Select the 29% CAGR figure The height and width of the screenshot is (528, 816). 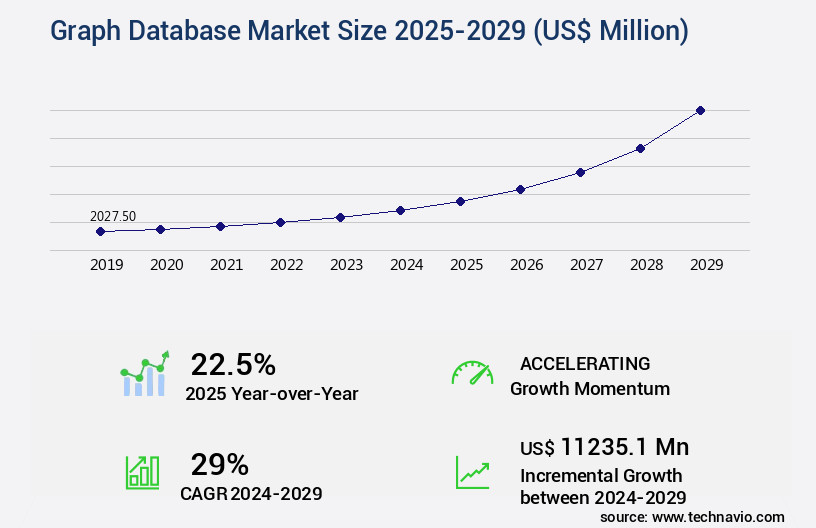(220, 464)
